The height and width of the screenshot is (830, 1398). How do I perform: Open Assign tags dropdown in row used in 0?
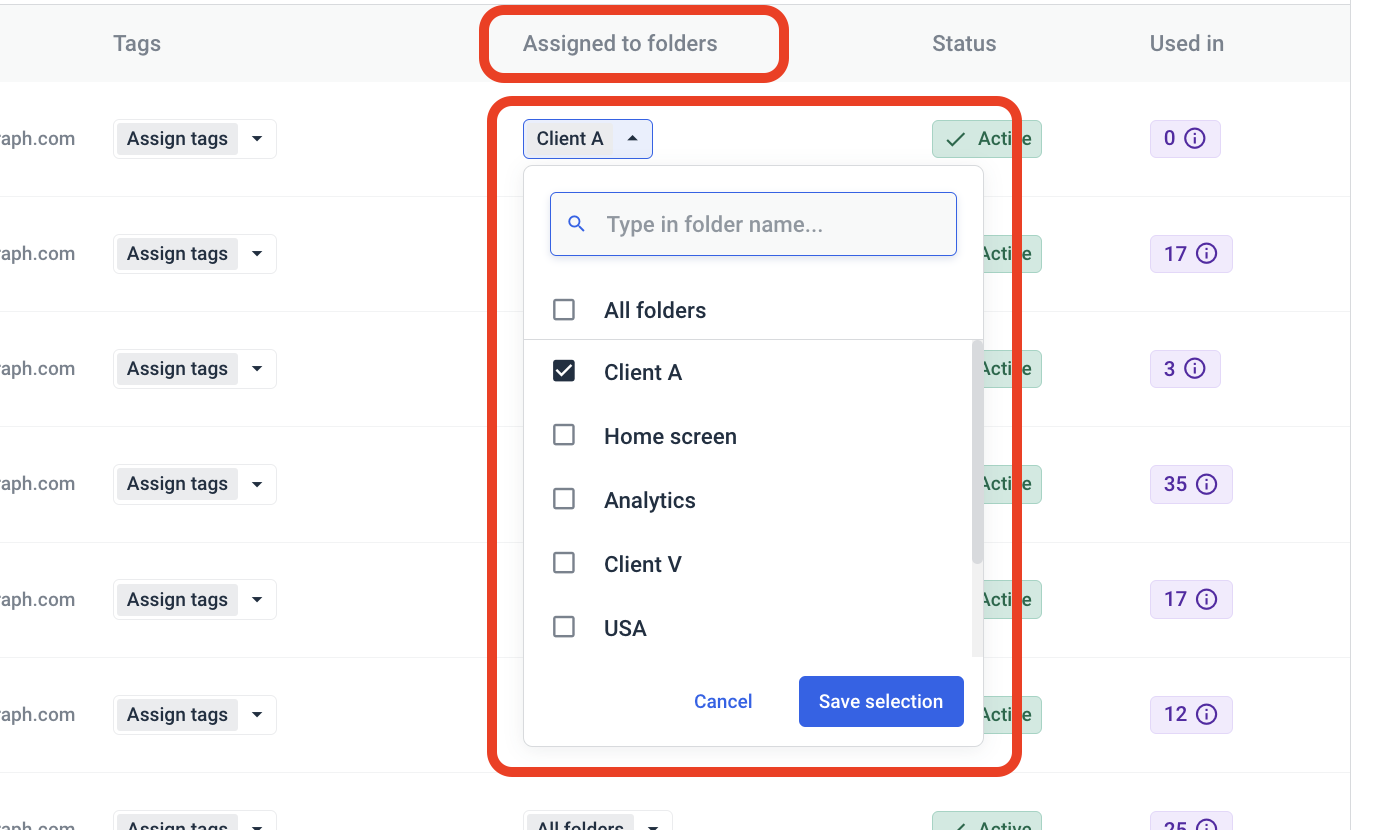coord(195,139)
